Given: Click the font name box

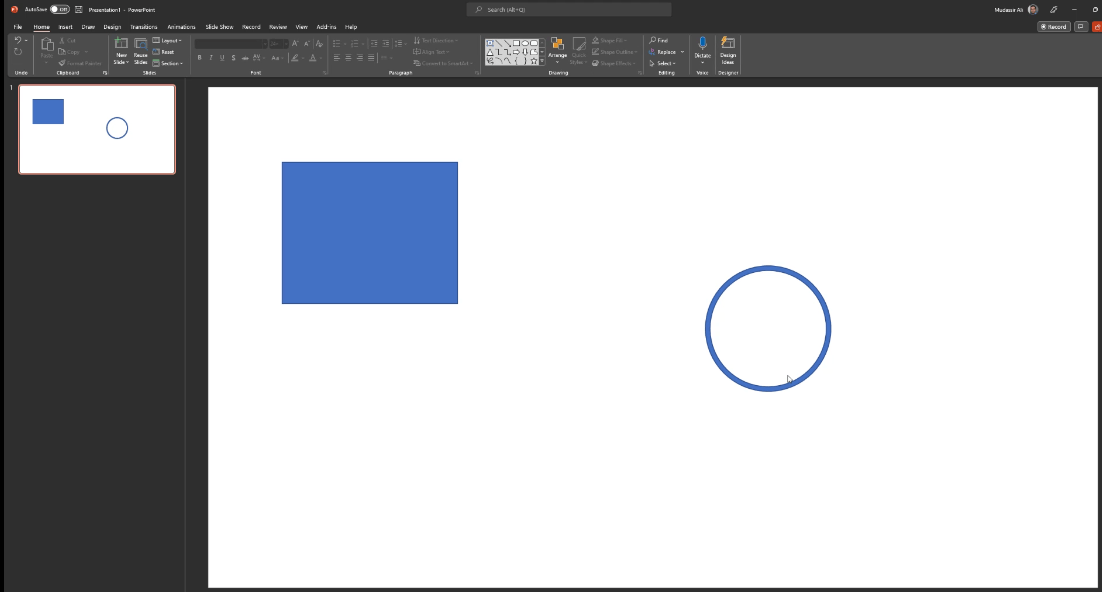Looking at the screenshot, I should click(x=230, y=44).
